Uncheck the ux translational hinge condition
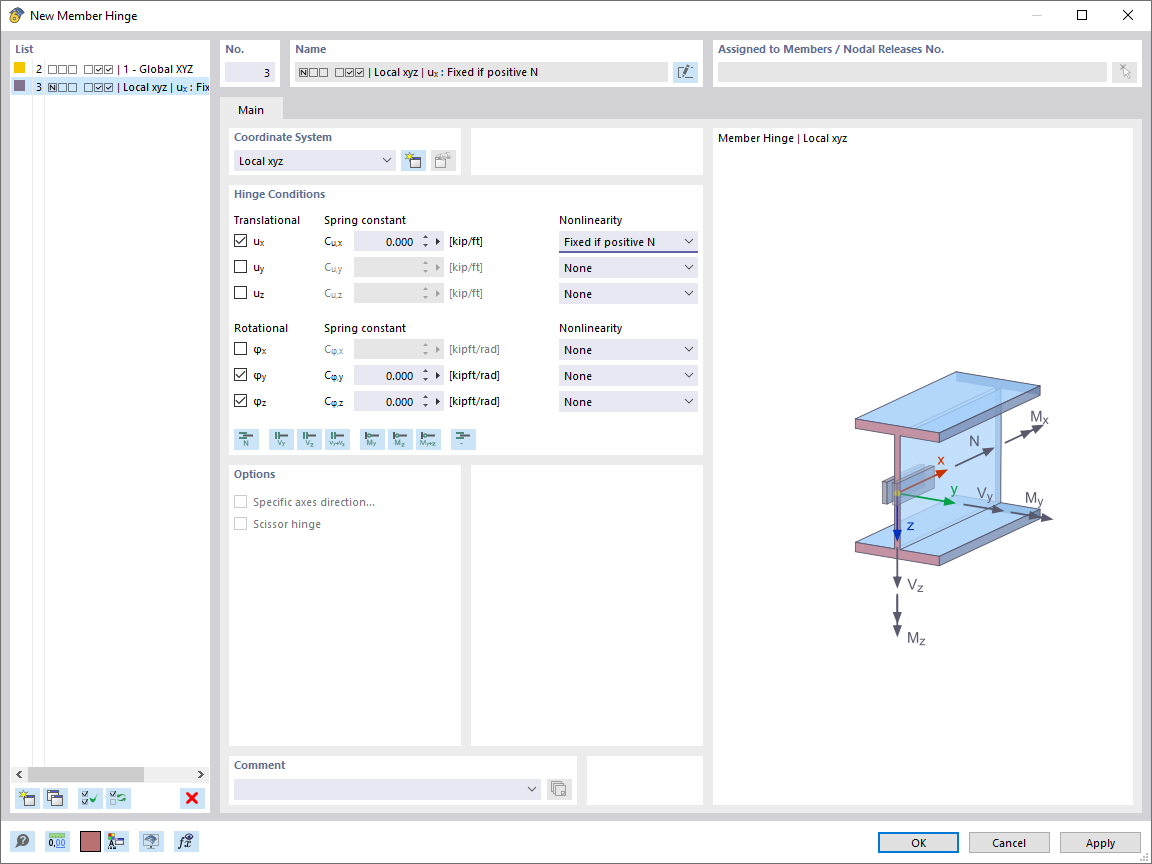Image resolution: width=1152 pixels, height=864 pixels. [x=240, y=240]
